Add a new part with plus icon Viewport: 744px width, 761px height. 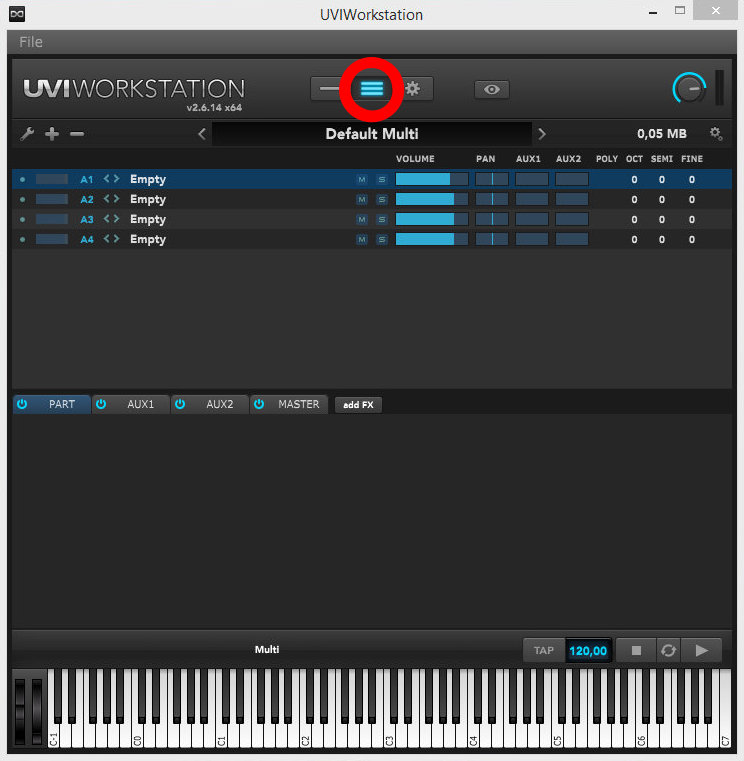[52, 133]
